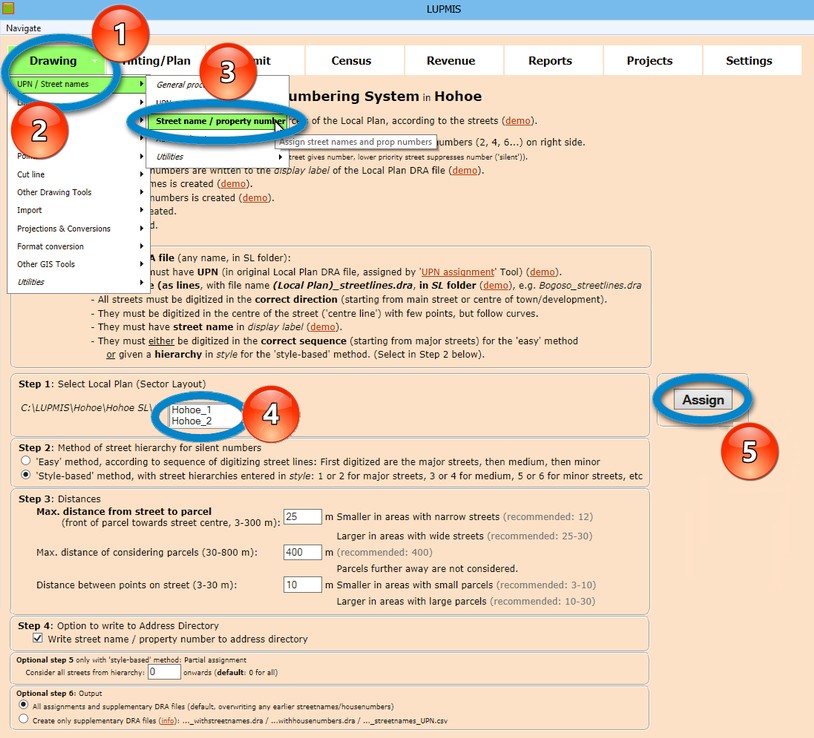Screen dimensions: 814x738
Task: Go to the Settings tab
Action: 749,61
